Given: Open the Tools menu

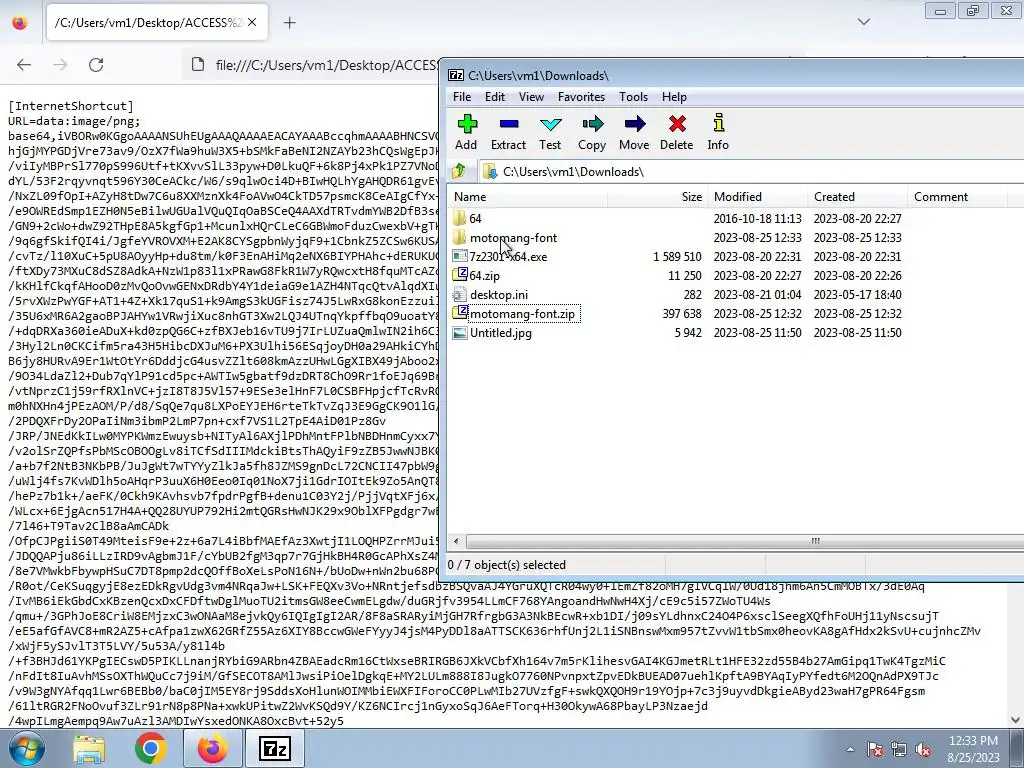Looking at the screenshot, I should pos(633,97).
